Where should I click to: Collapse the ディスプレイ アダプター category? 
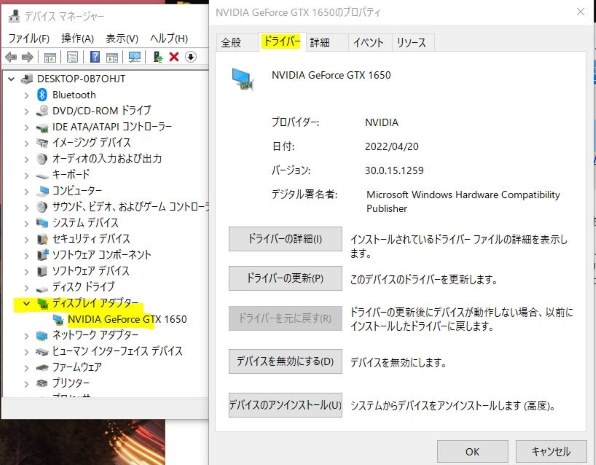26,303
